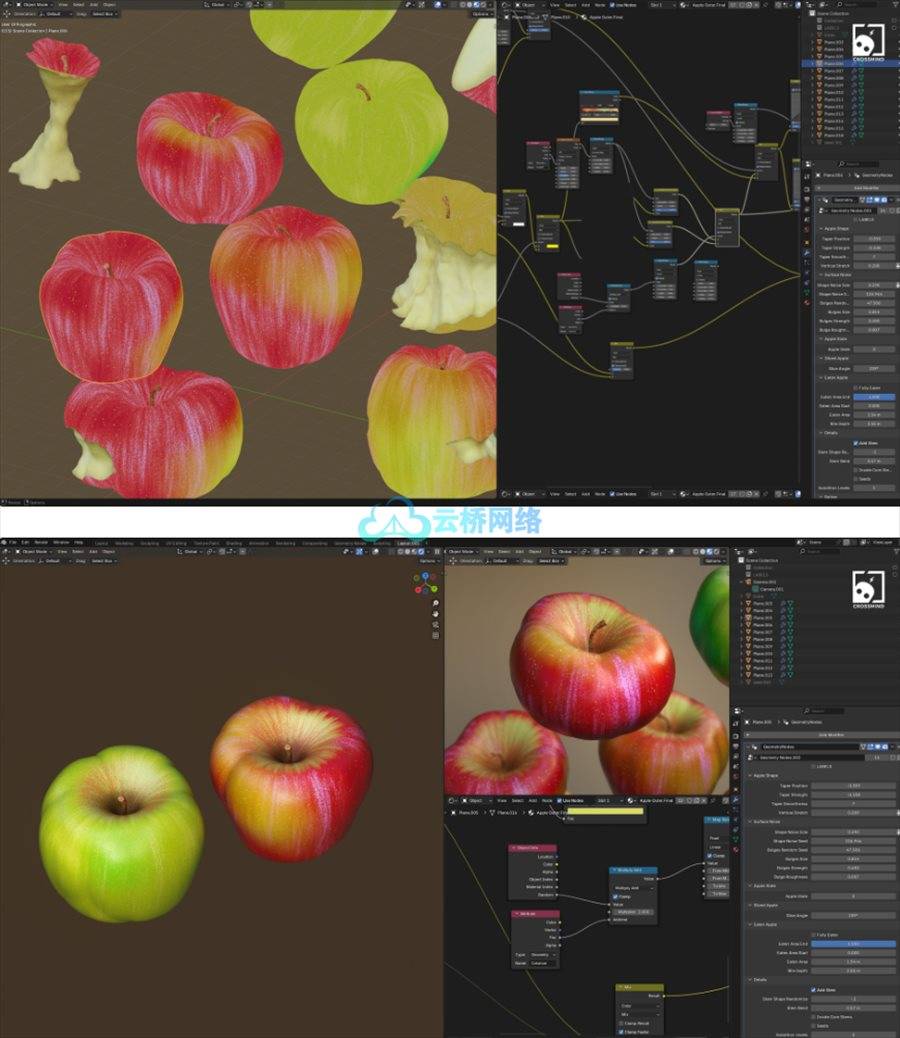This screenshot has height=1038, width=900.
Task: Enable Double Core Stems in lower modifier panel
Action: click(813, 1017)
